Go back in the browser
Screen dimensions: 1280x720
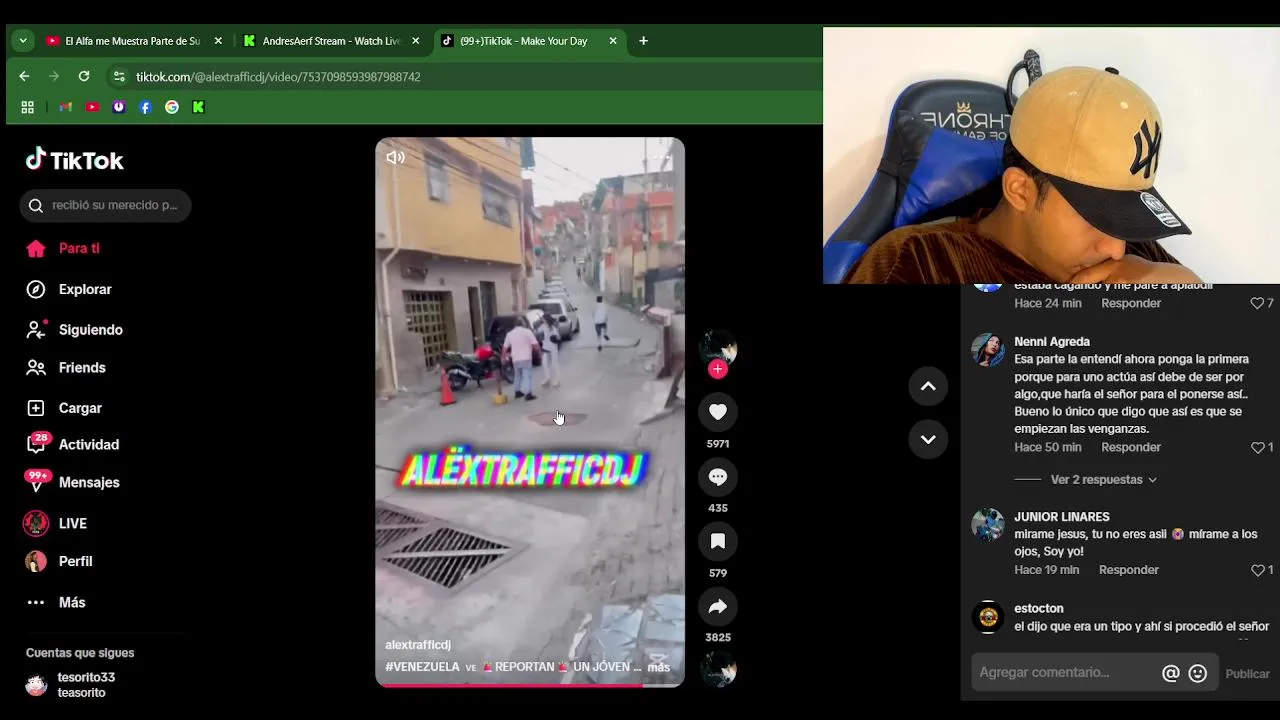point(24,76)
